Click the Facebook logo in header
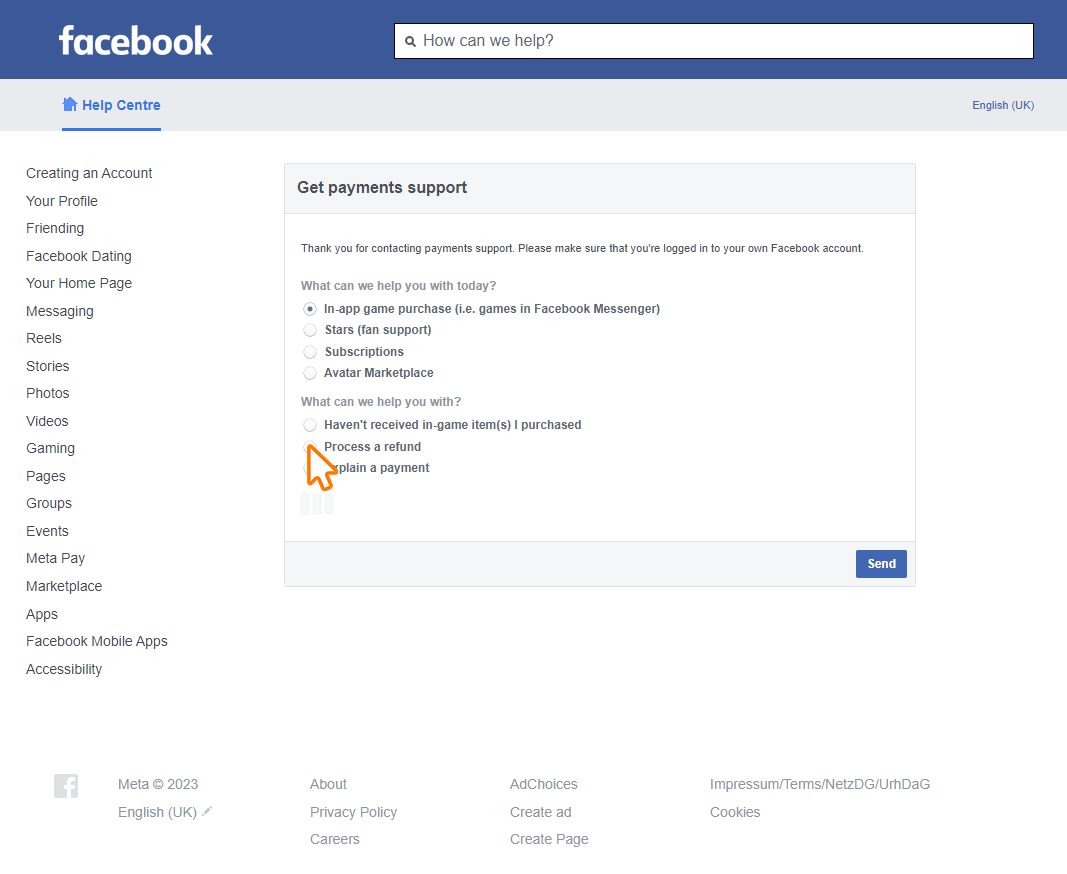Image resolution: width=1067 pixels, height=874 pixels. click(136, 41)
